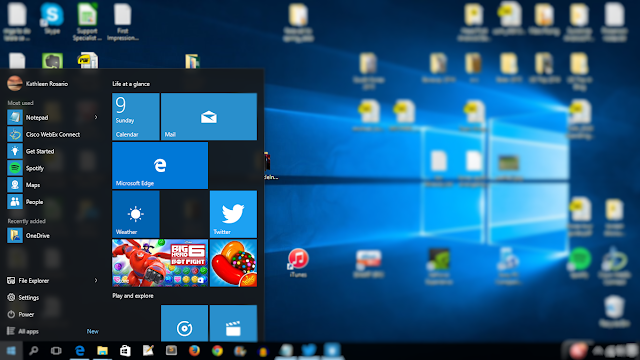Open the Twitter tile
This screenshot has width=640, height=360.
click(x=233, y=214)
